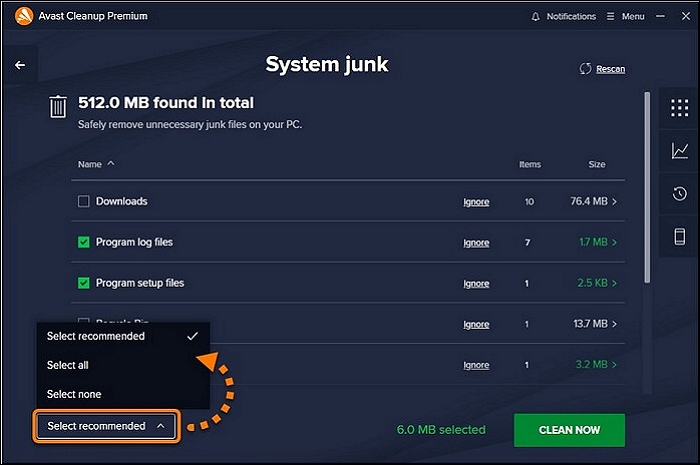This screenshot has height=465, width=700.
Task: Choose Select all in popup menu
Action: coord(123,365)
